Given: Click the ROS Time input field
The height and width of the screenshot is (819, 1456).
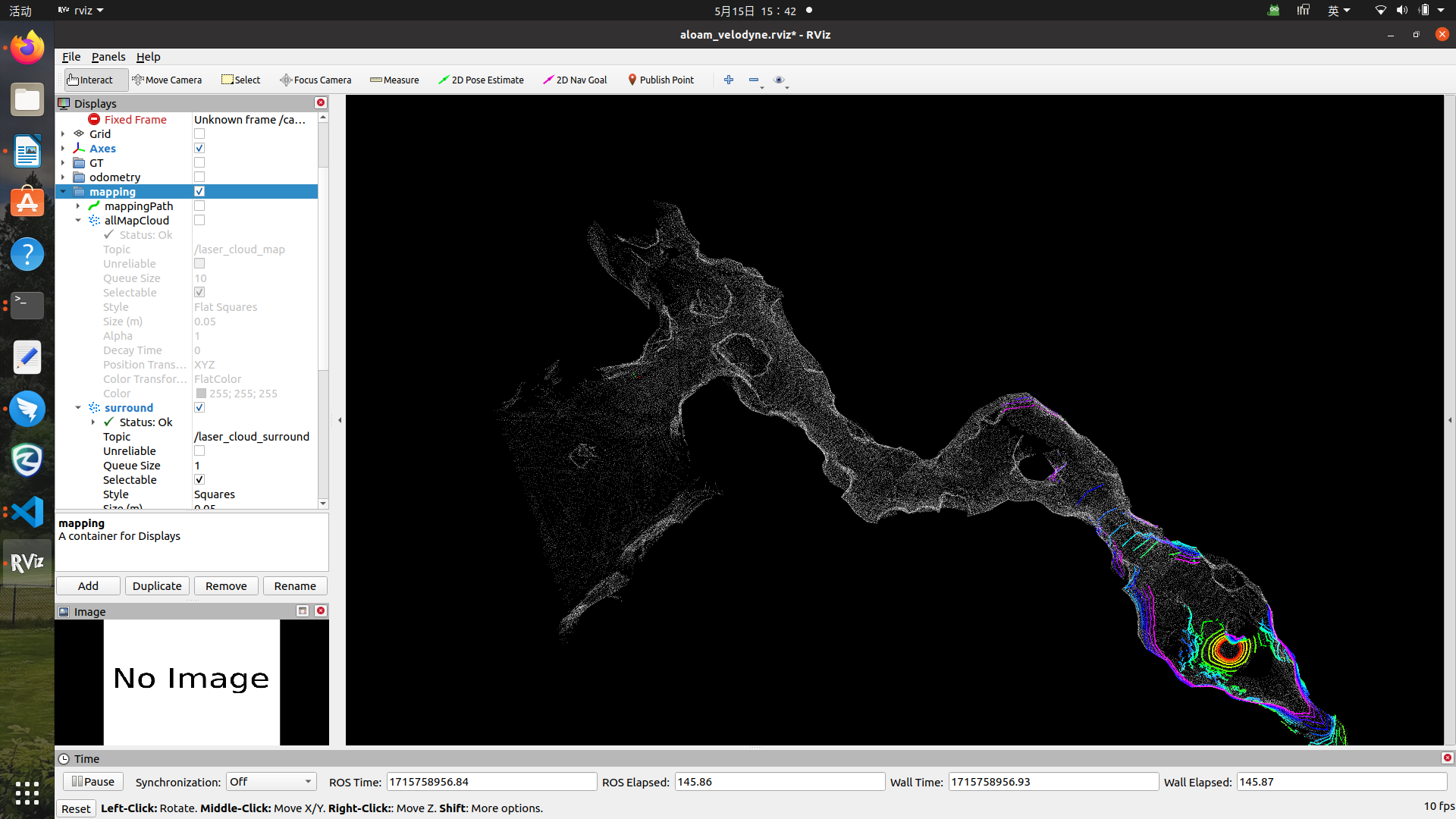Looking at the screenshot, I should pos(491,782).
